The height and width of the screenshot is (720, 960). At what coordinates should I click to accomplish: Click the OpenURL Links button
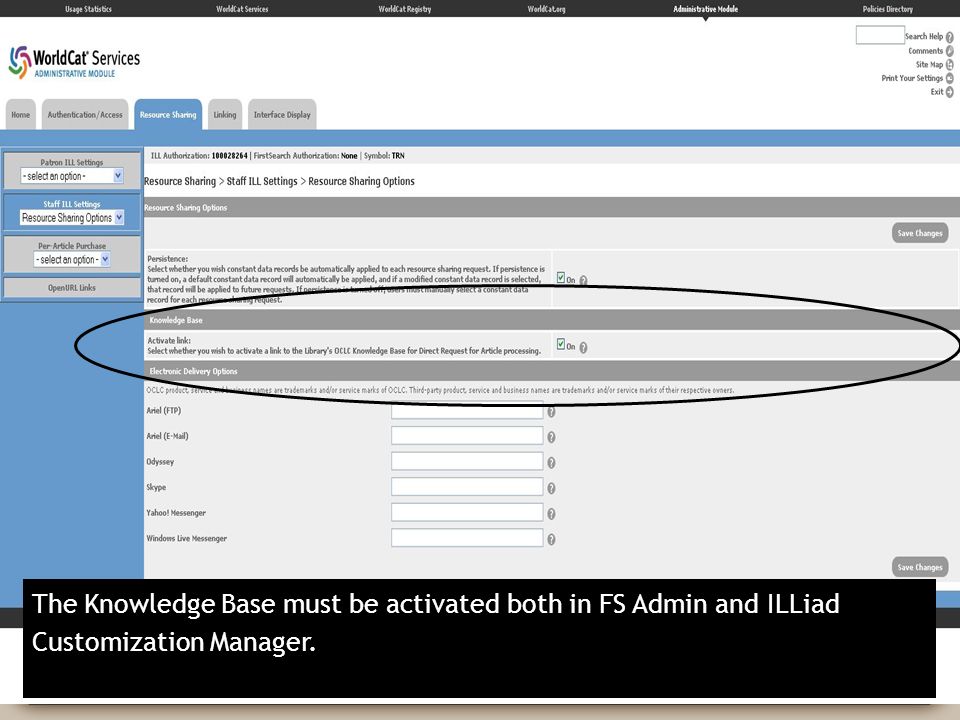(x=72, y=288)
